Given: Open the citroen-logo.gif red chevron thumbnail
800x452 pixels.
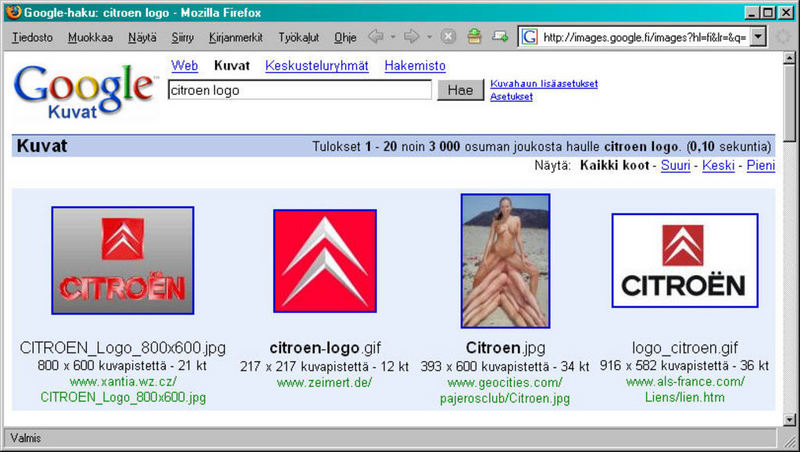Looking at the screenshot, I should point(325,261).
